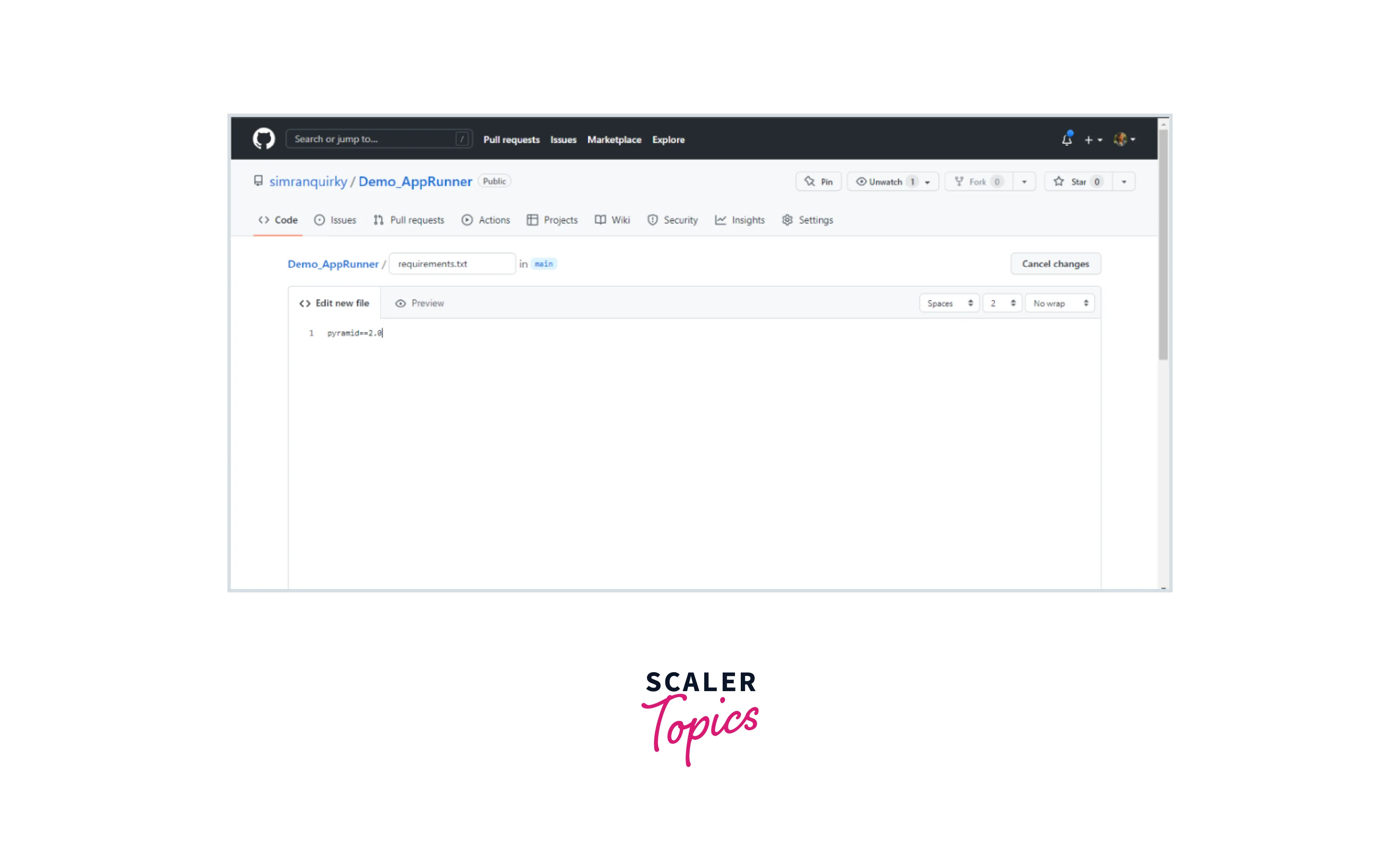
Task: Open the notifications bell
Action: (x=1066, y=139)
